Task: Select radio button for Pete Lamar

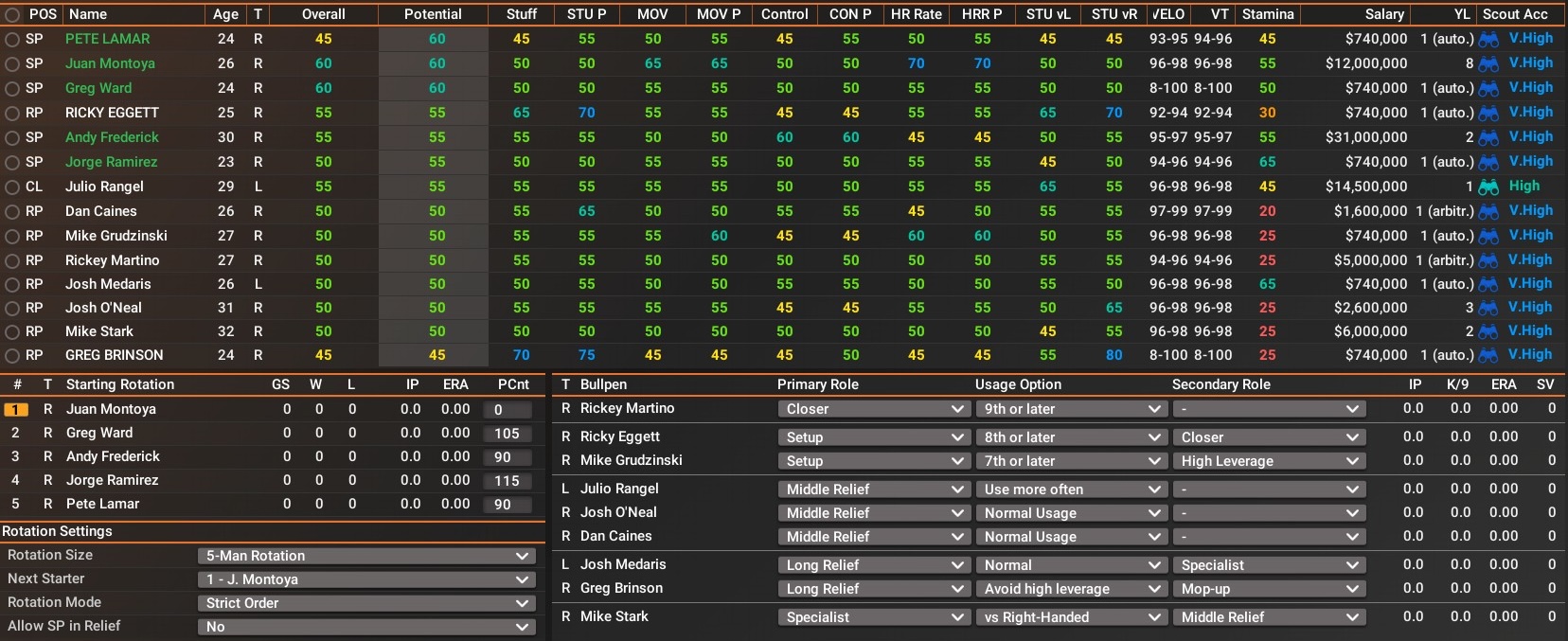Action: (12, 40)
